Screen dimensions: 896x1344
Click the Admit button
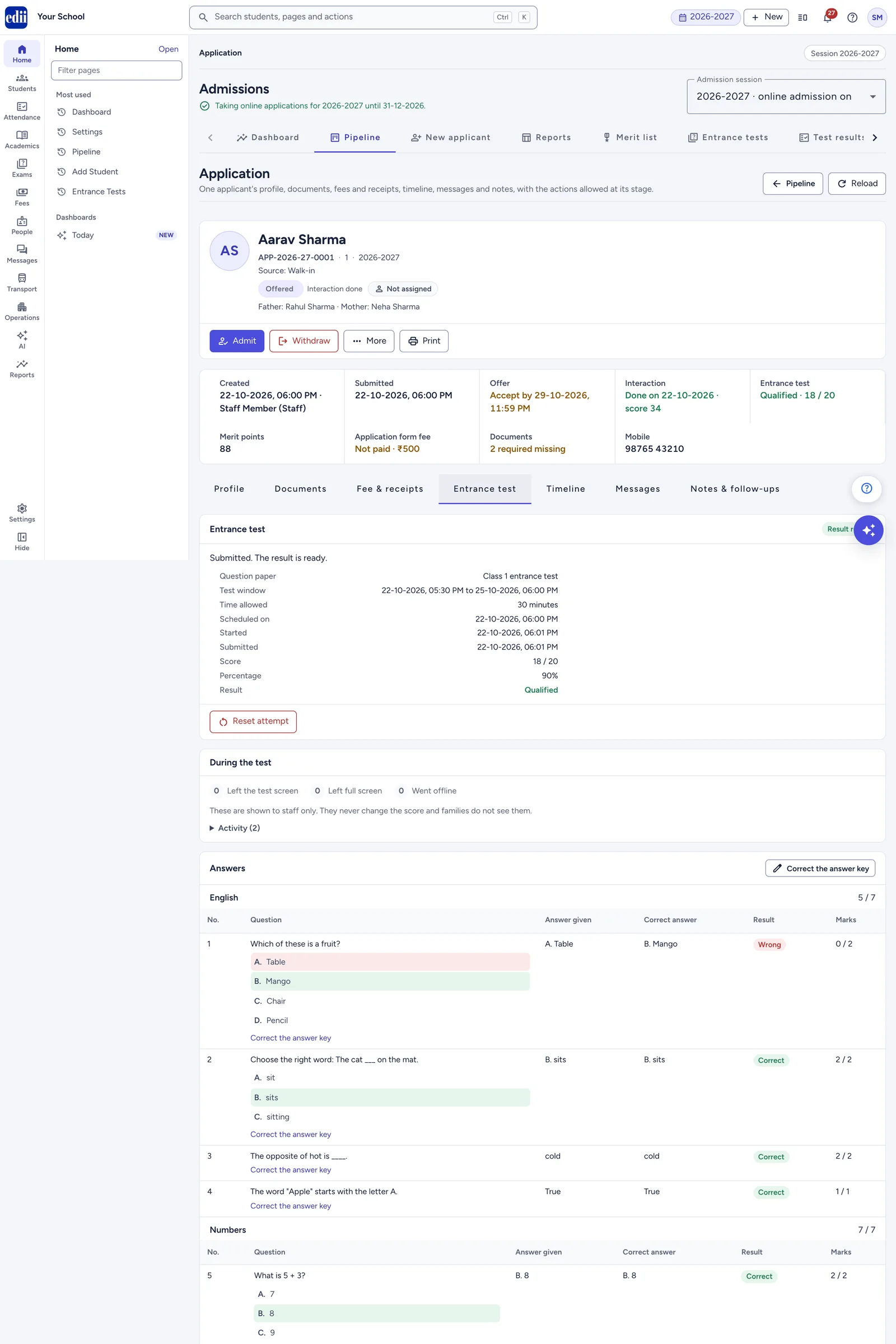click(x=236, y=340)
